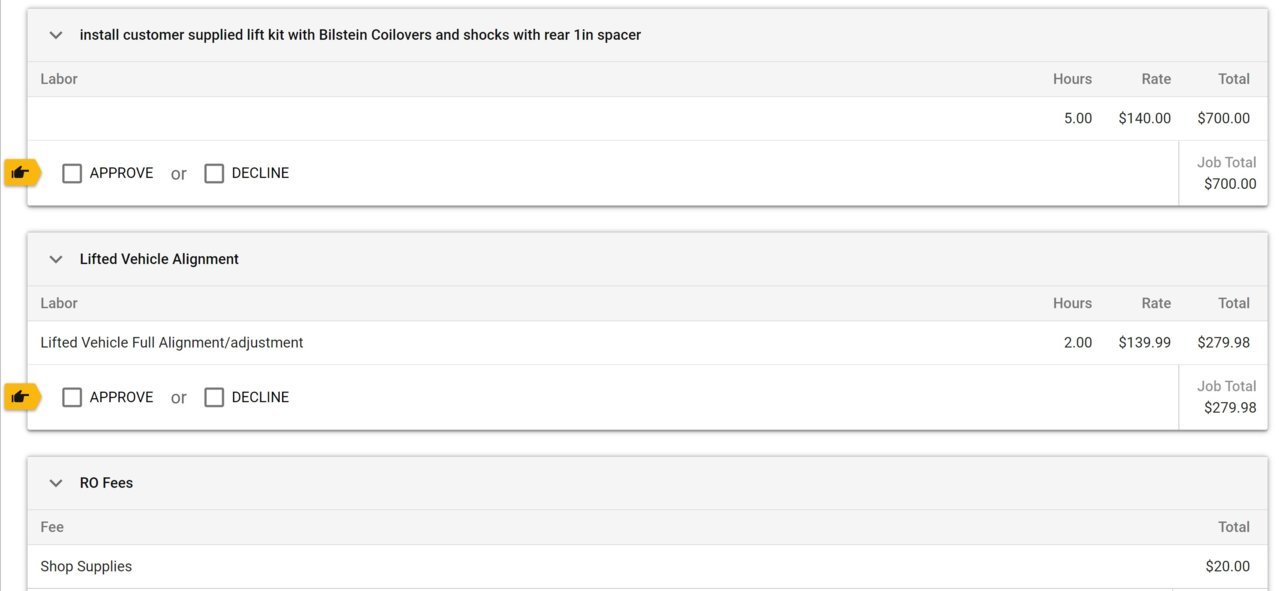Click the $20.00 Shop Supplies total
Image resolution: width=1279 pixels, height=591 pixels.
tap(1228, 567)
